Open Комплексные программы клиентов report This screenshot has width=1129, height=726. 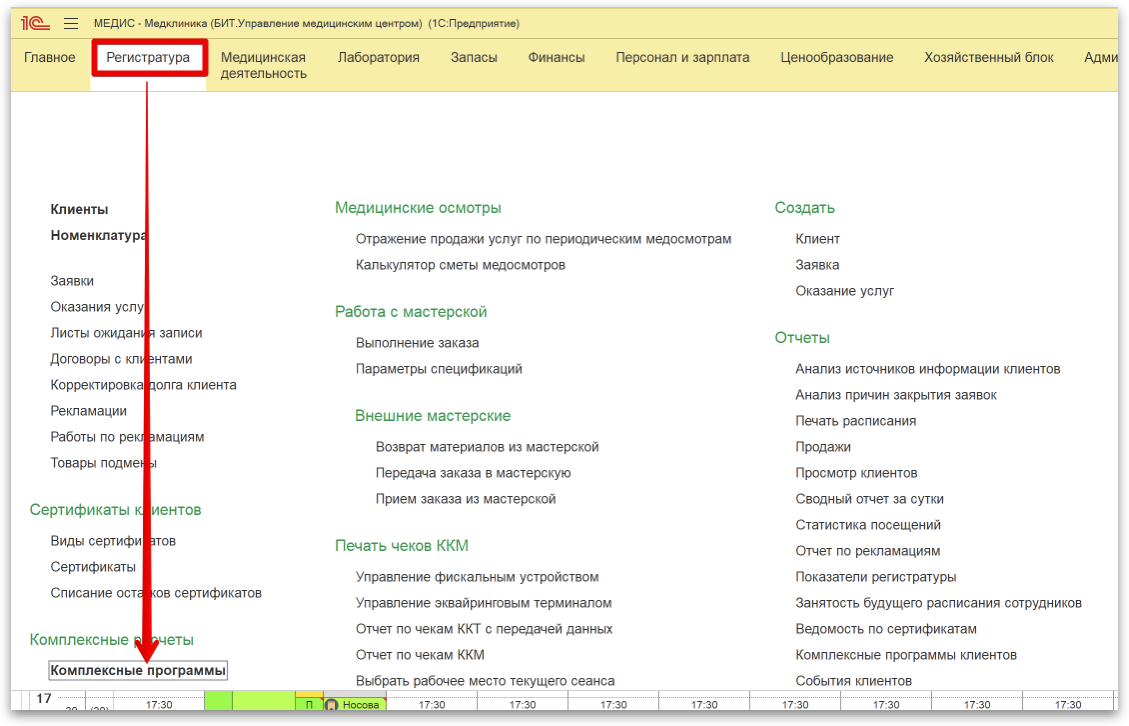[906, 655]
